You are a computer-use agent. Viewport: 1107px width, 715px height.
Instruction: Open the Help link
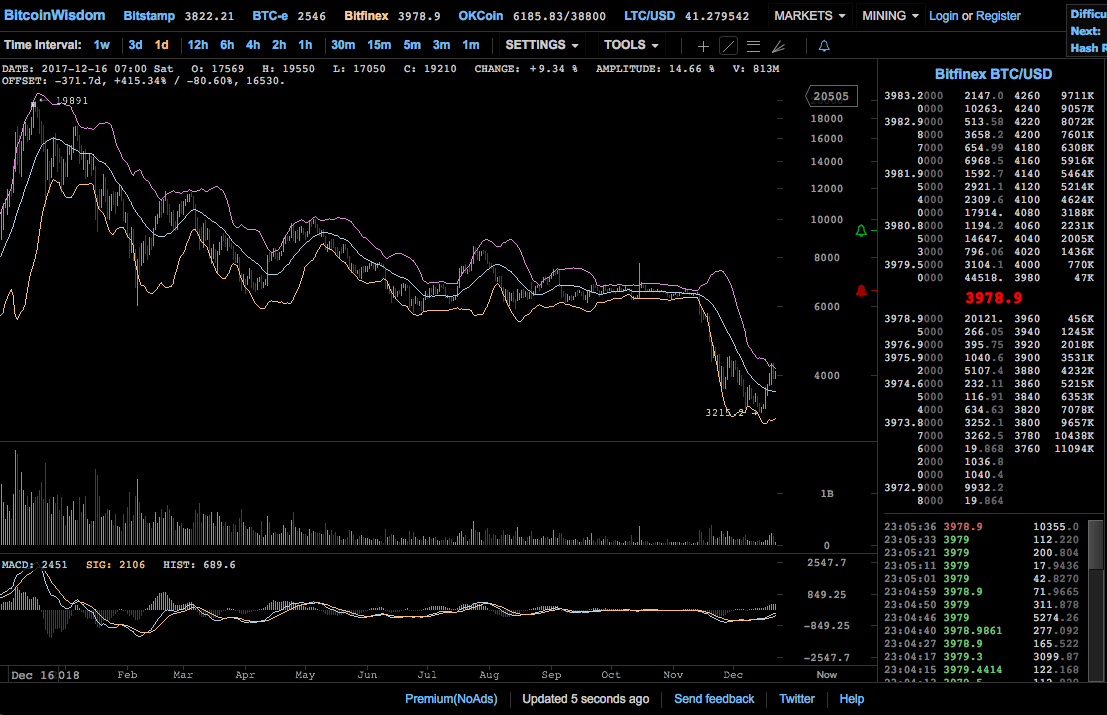click(851, 699)
